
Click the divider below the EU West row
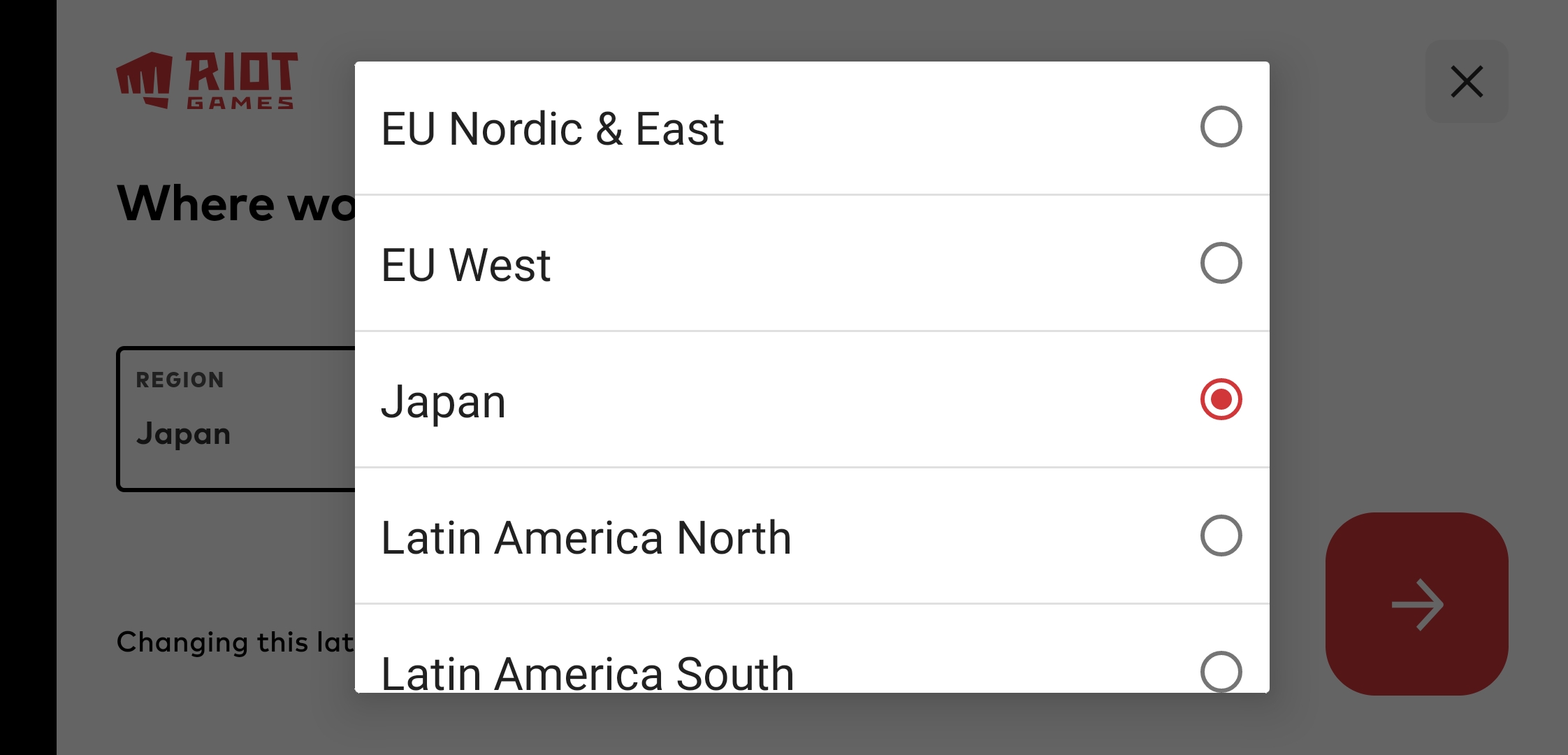tap(812, 331)
